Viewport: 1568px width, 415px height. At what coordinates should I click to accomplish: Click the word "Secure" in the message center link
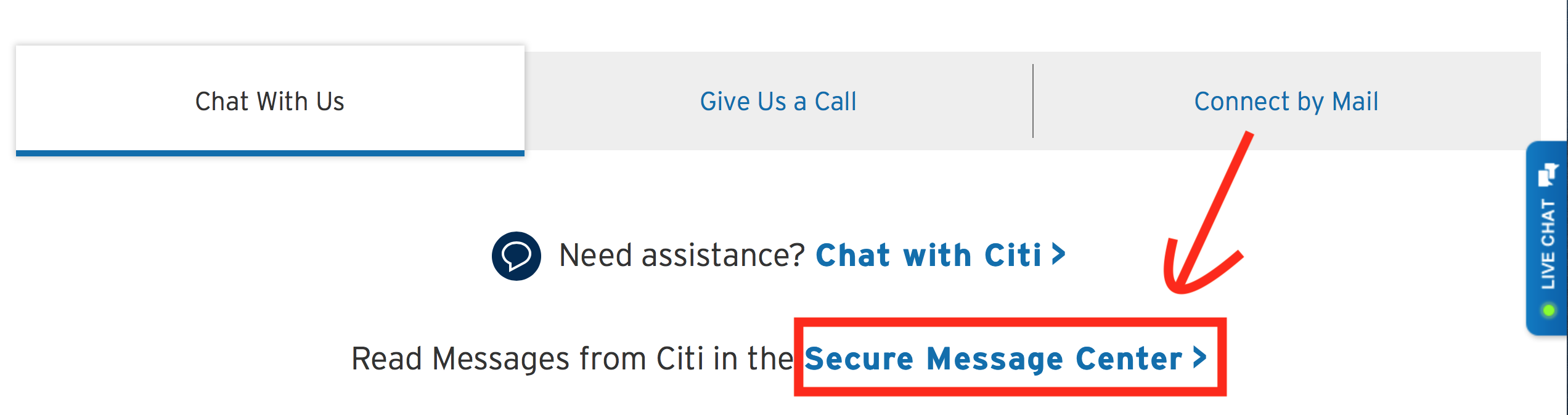[x=859, y=359]
